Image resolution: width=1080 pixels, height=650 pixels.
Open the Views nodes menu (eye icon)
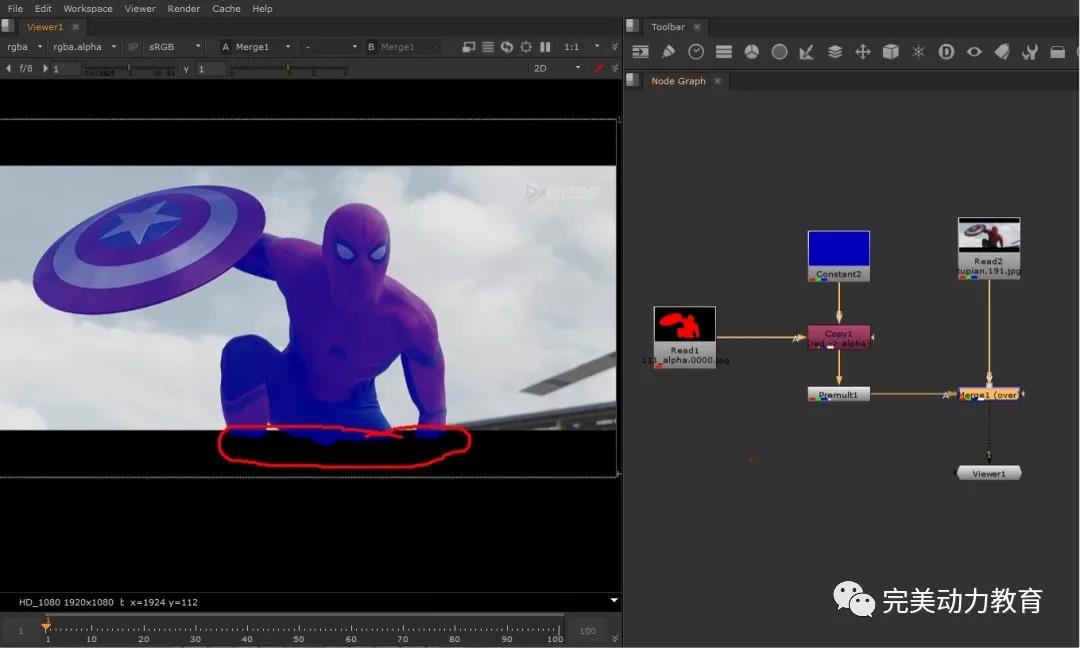tap(974, 52)
